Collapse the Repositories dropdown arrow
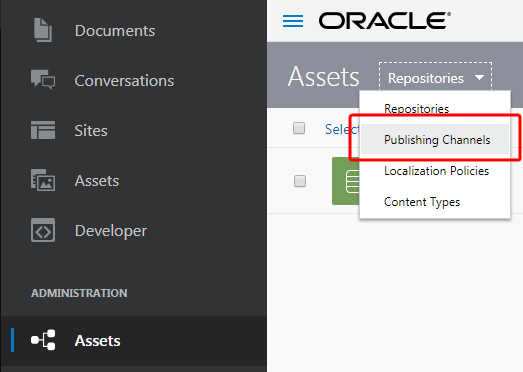Viewport: 523px width, 372px height. (x=479, y=78)
